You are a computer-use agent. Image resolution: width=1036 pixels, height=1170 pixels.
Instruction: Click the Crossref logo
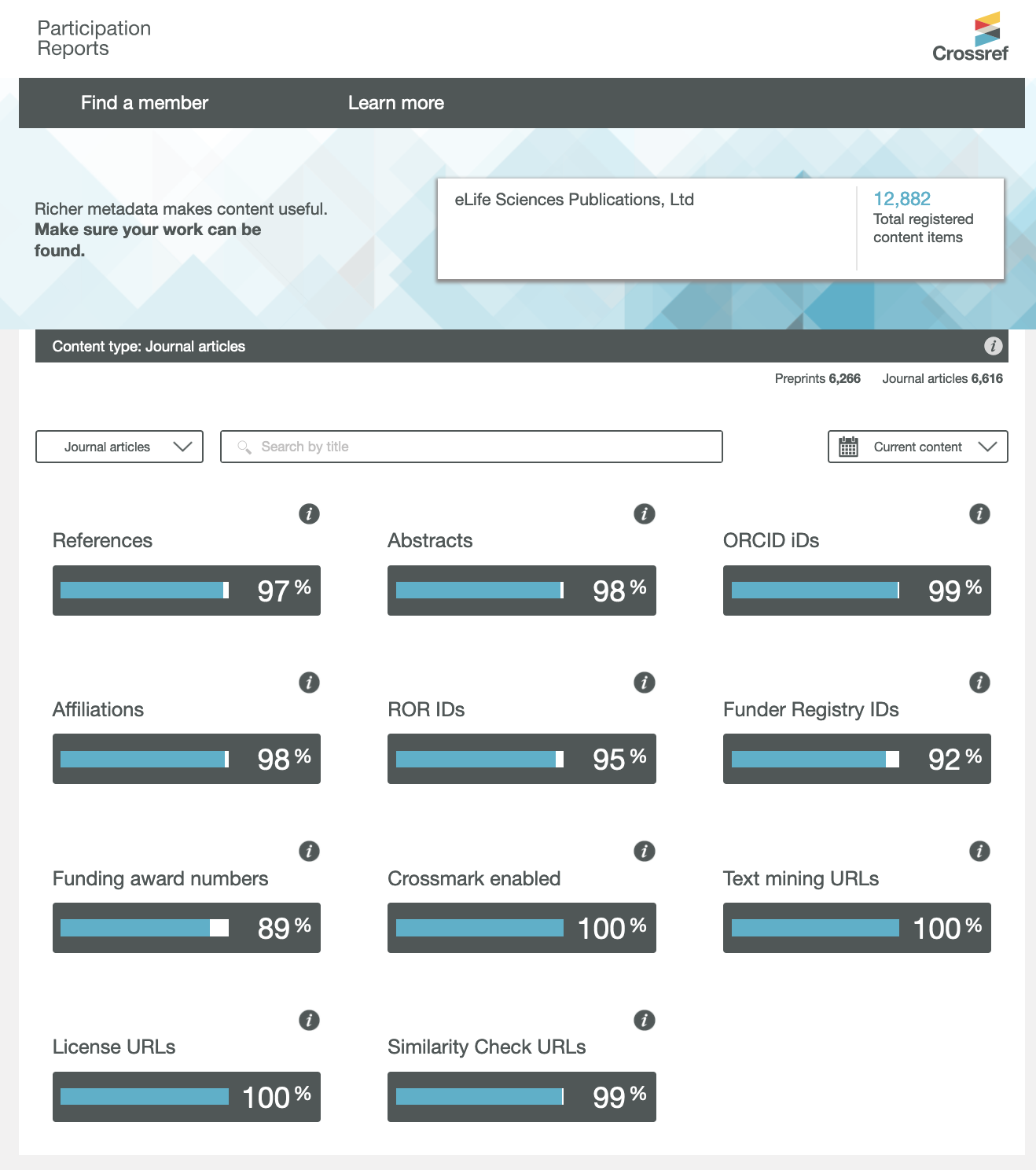(971, 37)
